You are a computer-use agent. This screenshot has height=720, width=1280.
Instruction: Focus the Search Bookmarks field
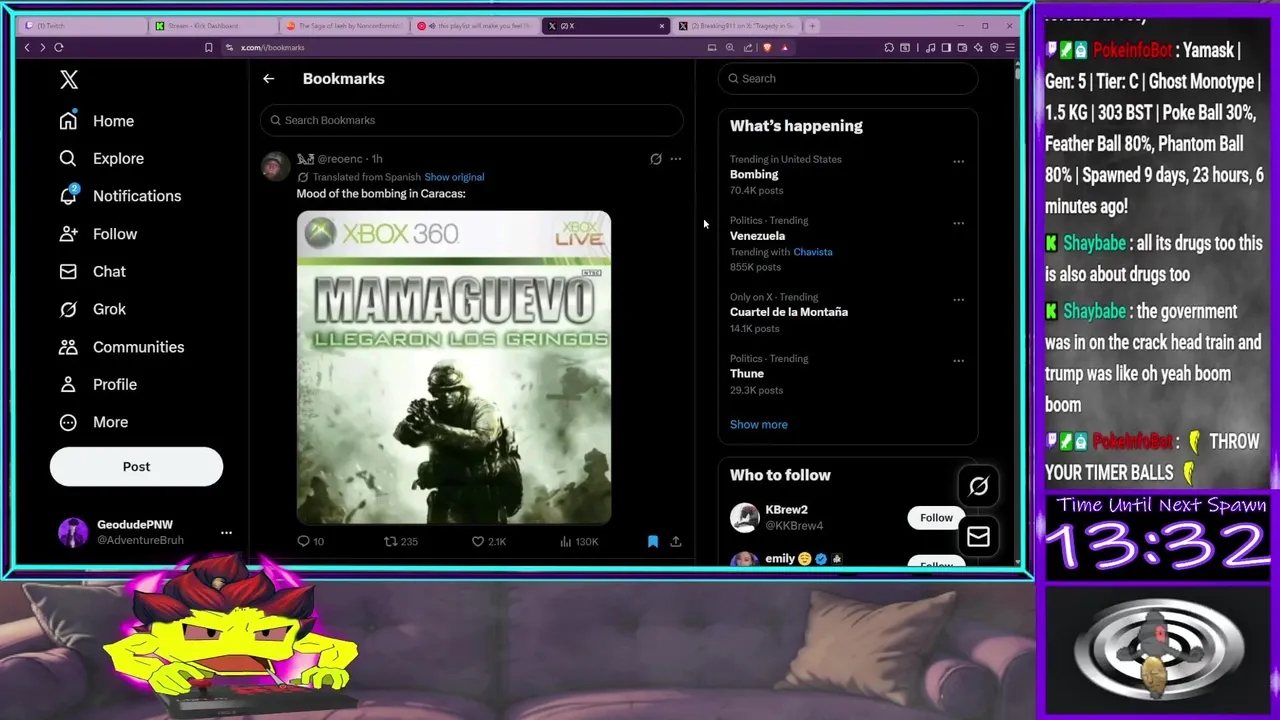[471, 120]
